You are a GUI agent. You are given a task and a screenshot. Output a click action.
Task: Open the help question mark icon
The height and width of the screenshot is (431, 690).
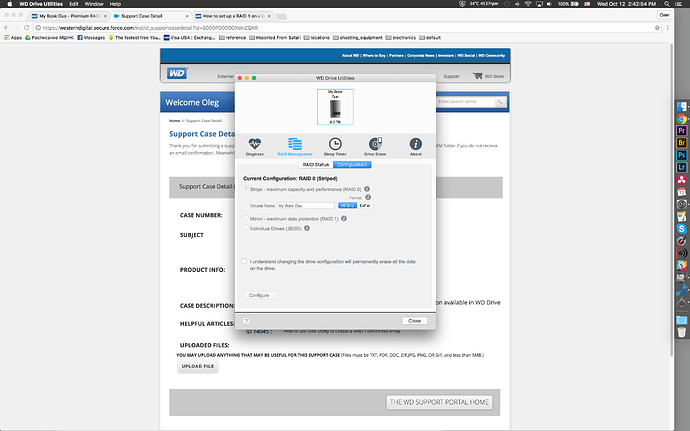point(246,321)
